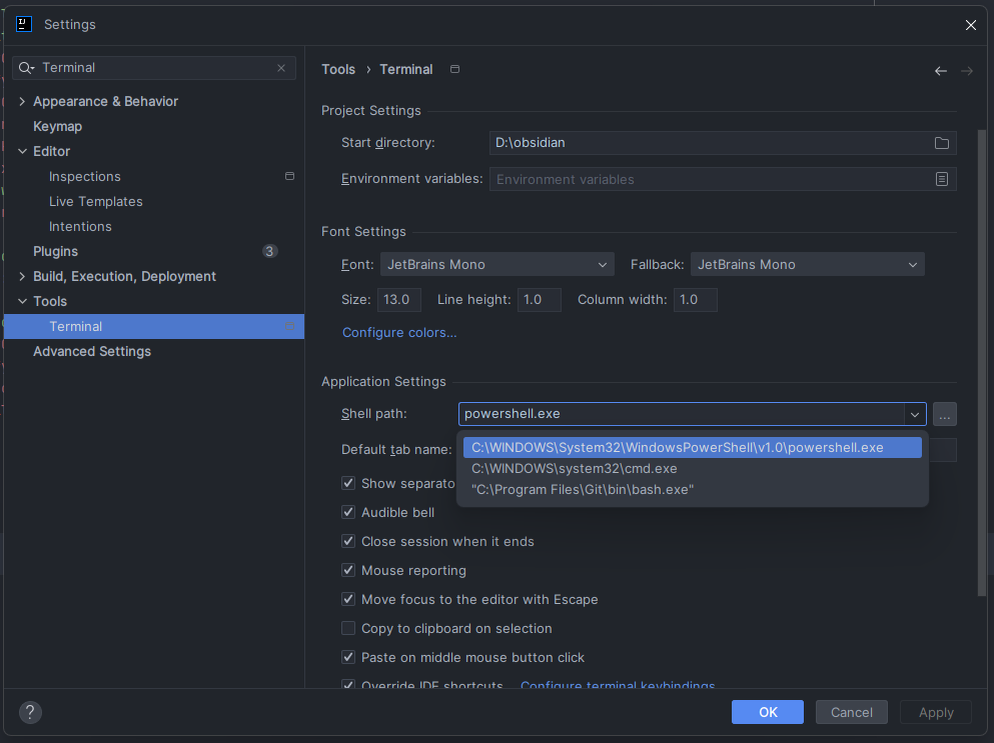Viewport: 994px width, 743px height.
Task: Click the reset icon beside the Terminal breadcrumb
Action: point(454,69)
